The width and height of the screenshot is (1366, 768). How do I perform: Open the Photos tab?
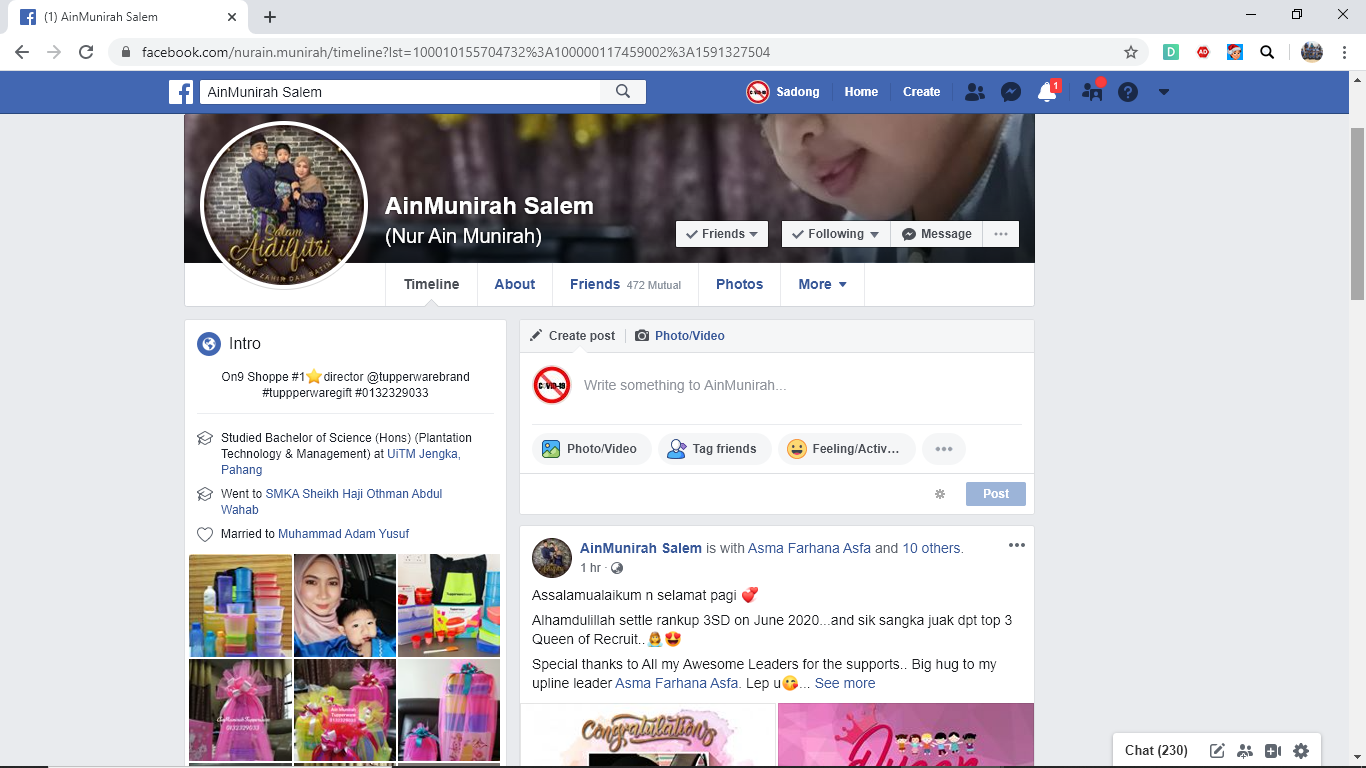pos(739,285)
